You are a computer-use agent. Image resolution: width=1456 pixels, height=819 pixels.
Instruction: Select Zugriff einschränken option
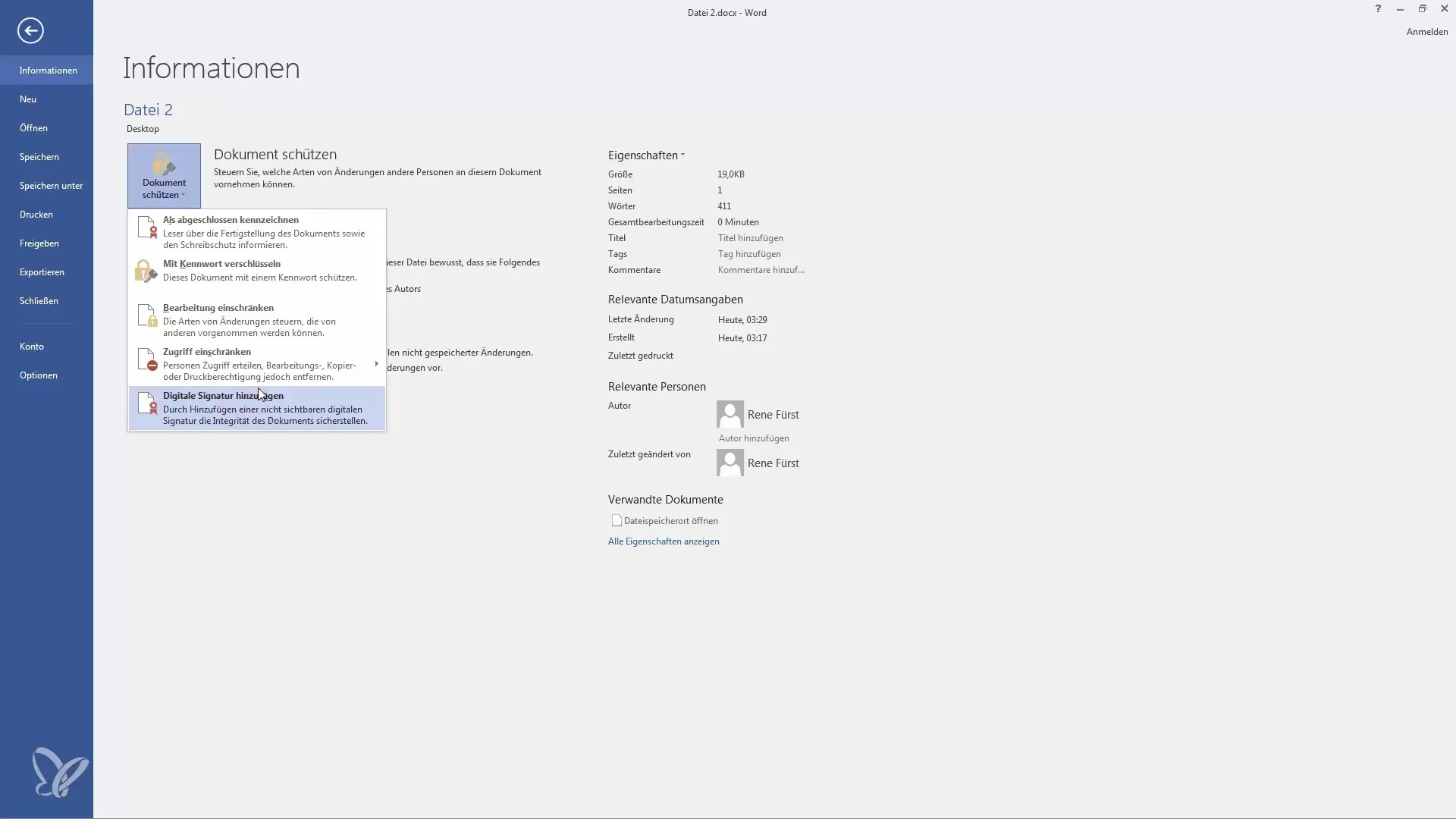255,363
